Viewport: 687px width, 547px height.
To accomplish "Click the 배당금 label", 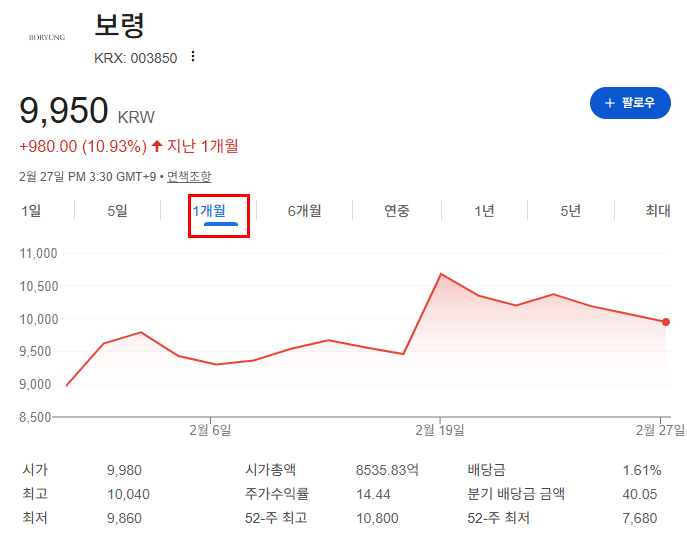I will pyautogui.click(x=486, y=470).
